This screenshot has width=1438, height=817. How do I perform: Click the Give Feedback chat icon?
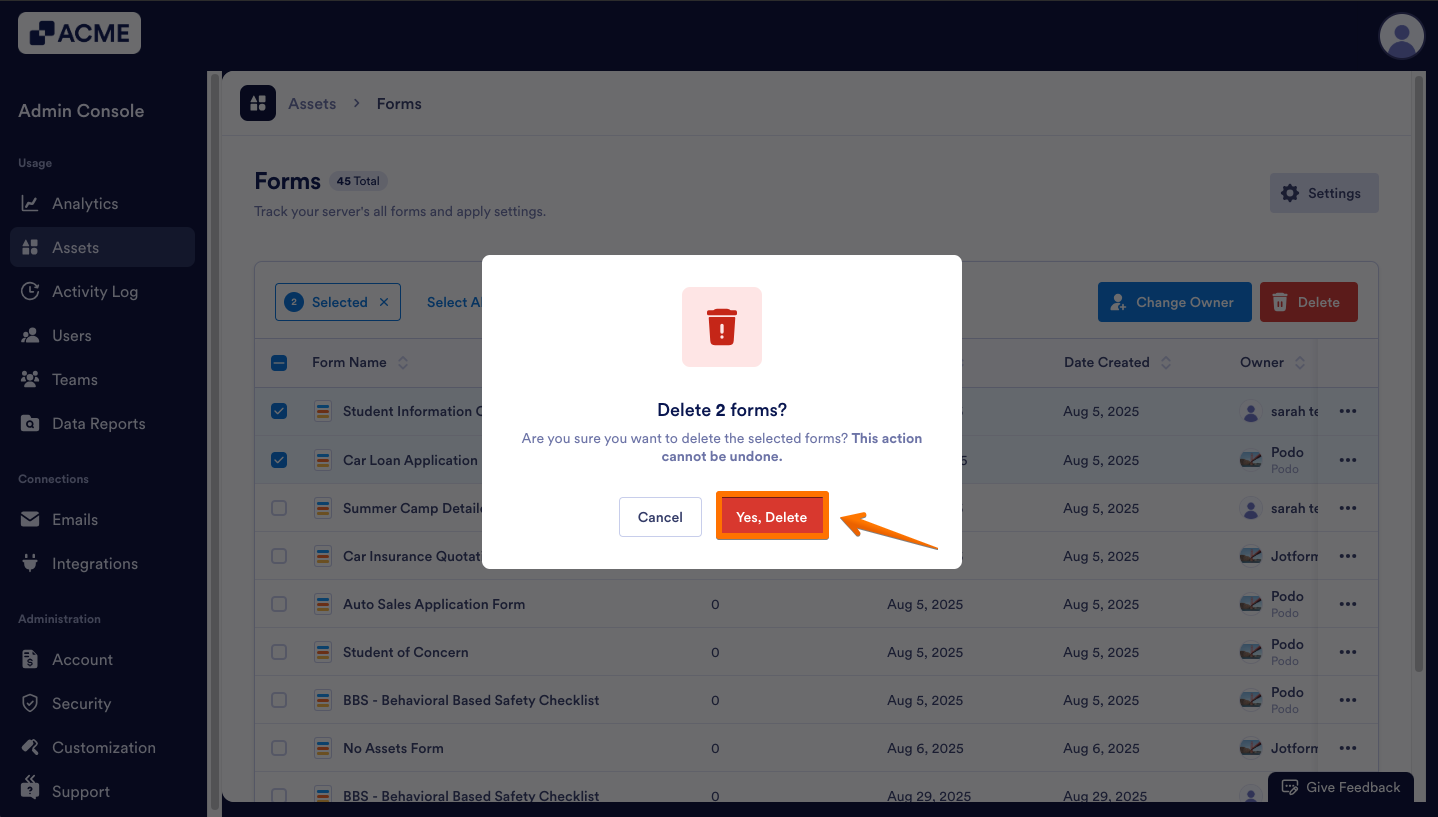[1291, 787]
